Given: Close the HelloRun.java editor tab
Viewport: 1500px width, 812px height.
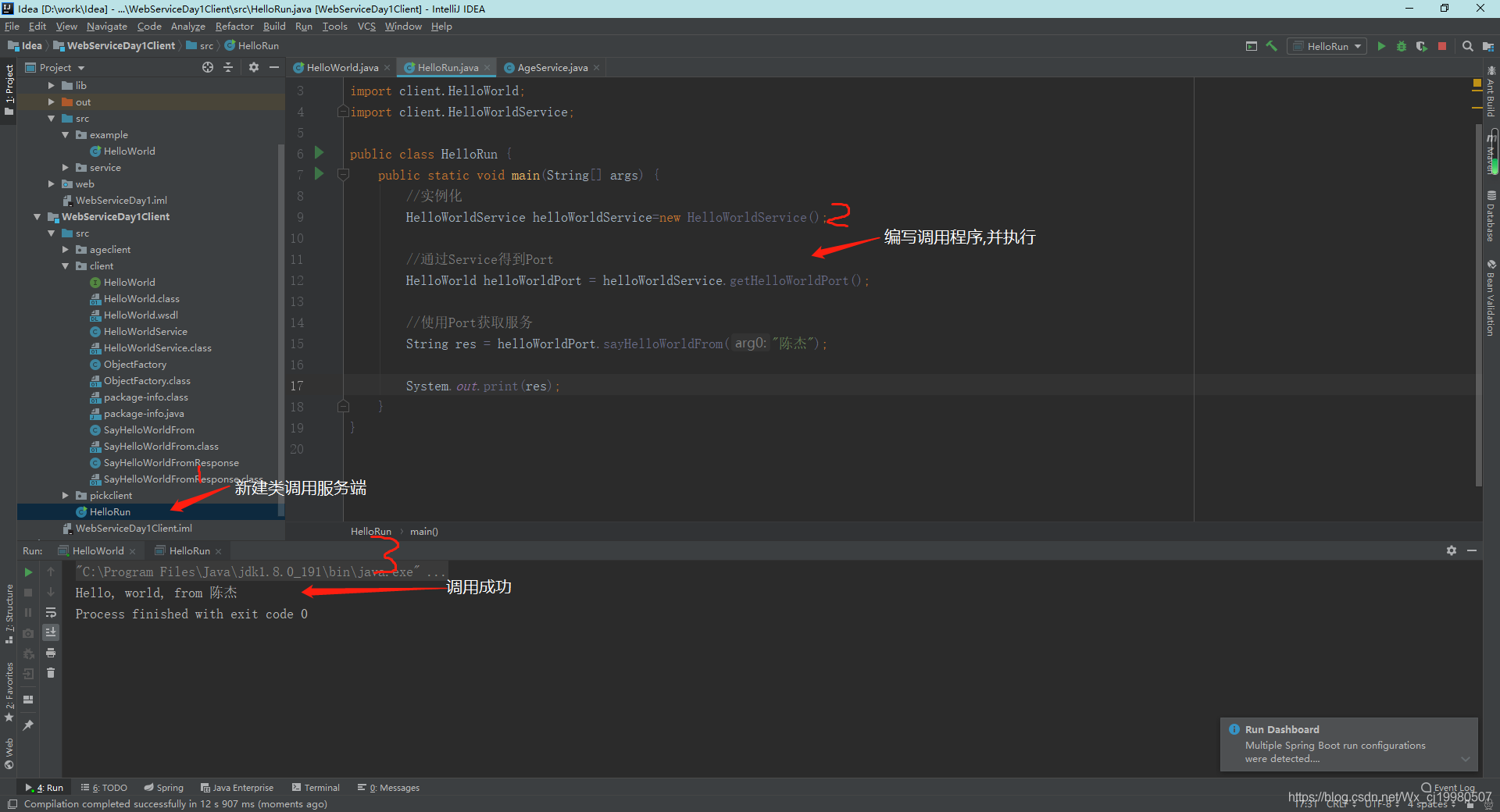Looking at the screenshot, I should [487, 68].
